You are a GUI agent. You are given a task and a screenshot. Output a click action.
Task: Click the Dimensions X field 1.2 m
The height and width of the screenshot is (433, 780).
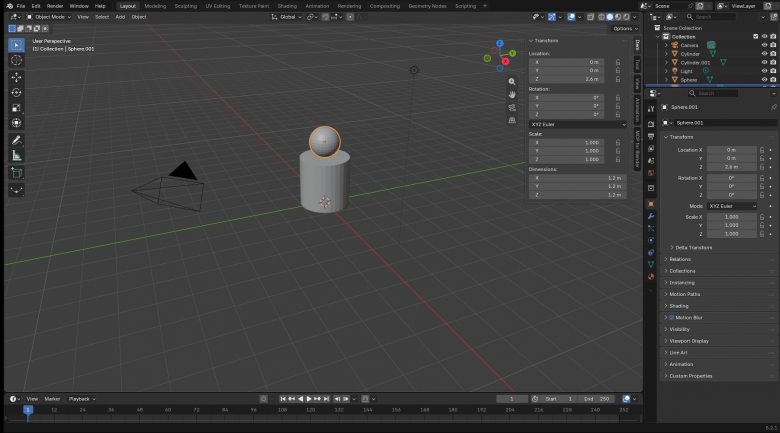pos(578,178)
